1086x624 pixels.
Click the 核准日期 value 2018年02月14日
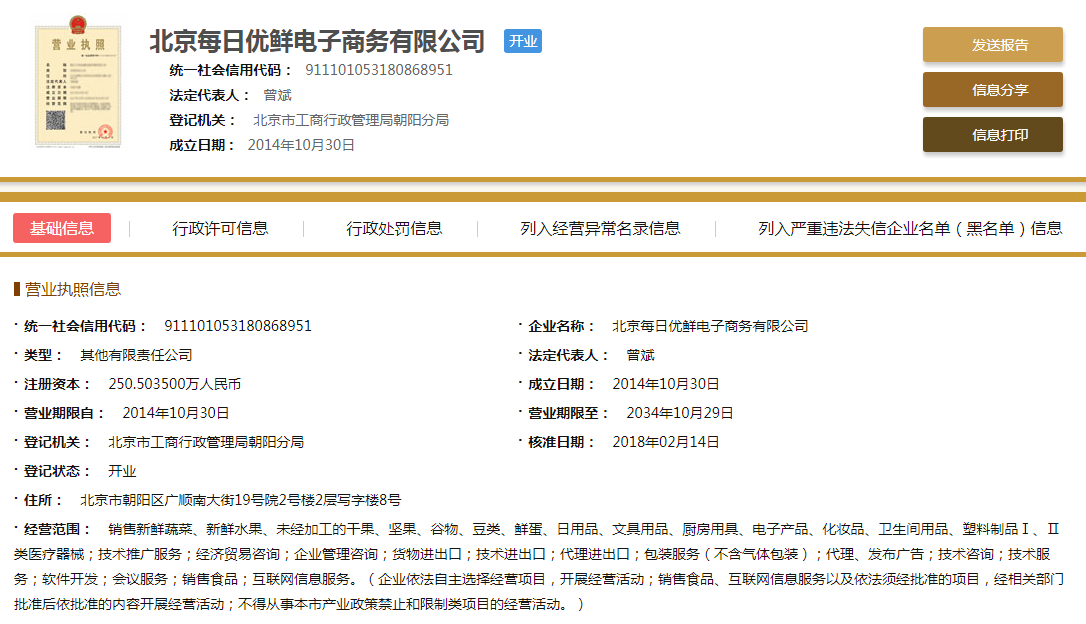coord(666,442)
